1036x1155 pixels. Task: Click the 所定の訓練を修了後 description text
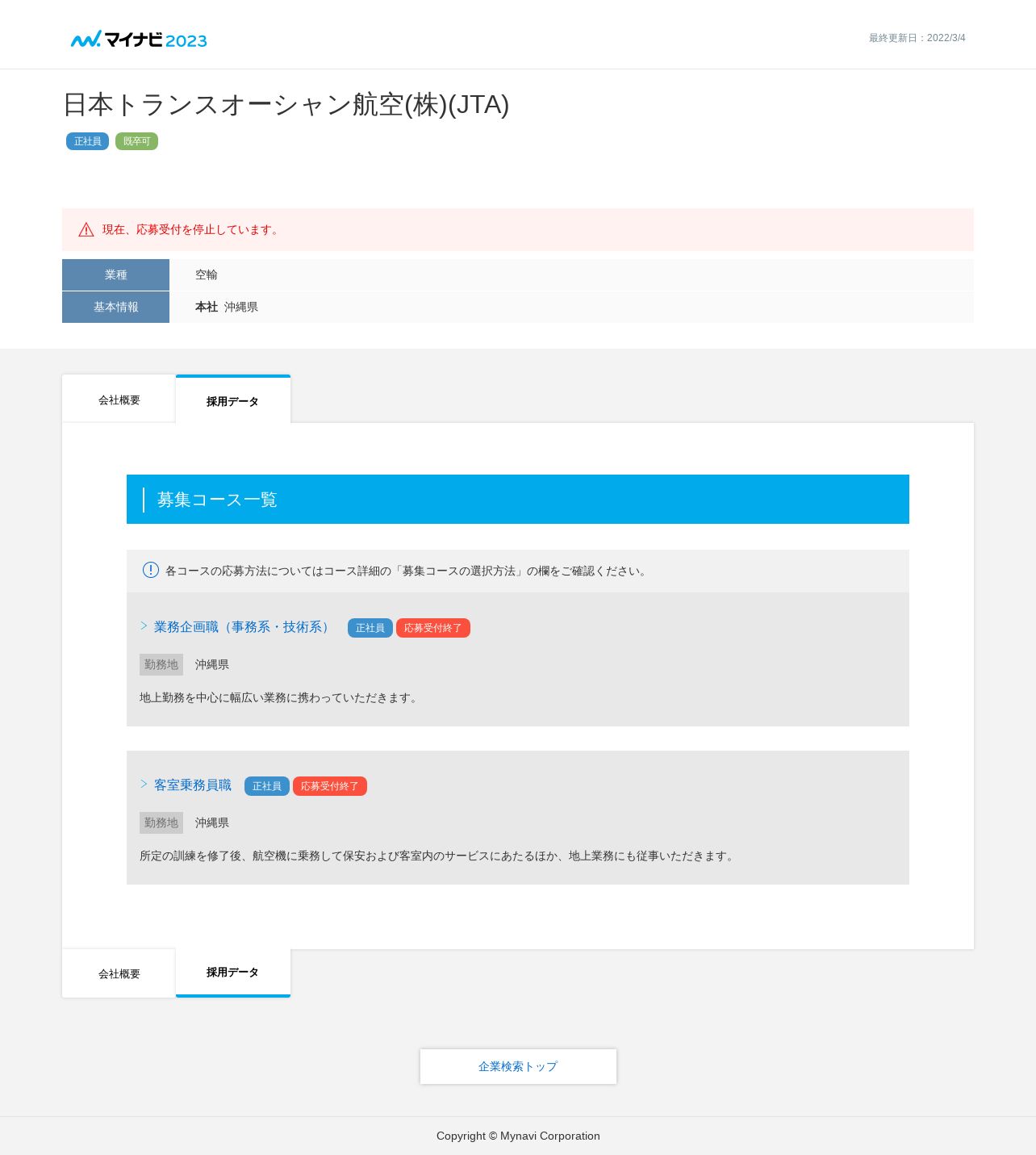438,856
